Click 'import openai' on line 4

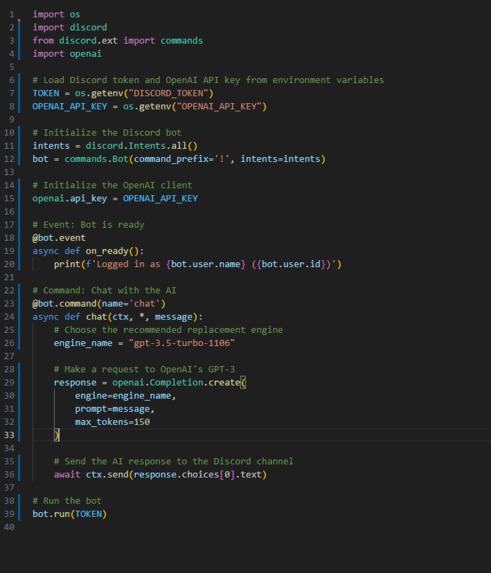(x=67, y=54)
